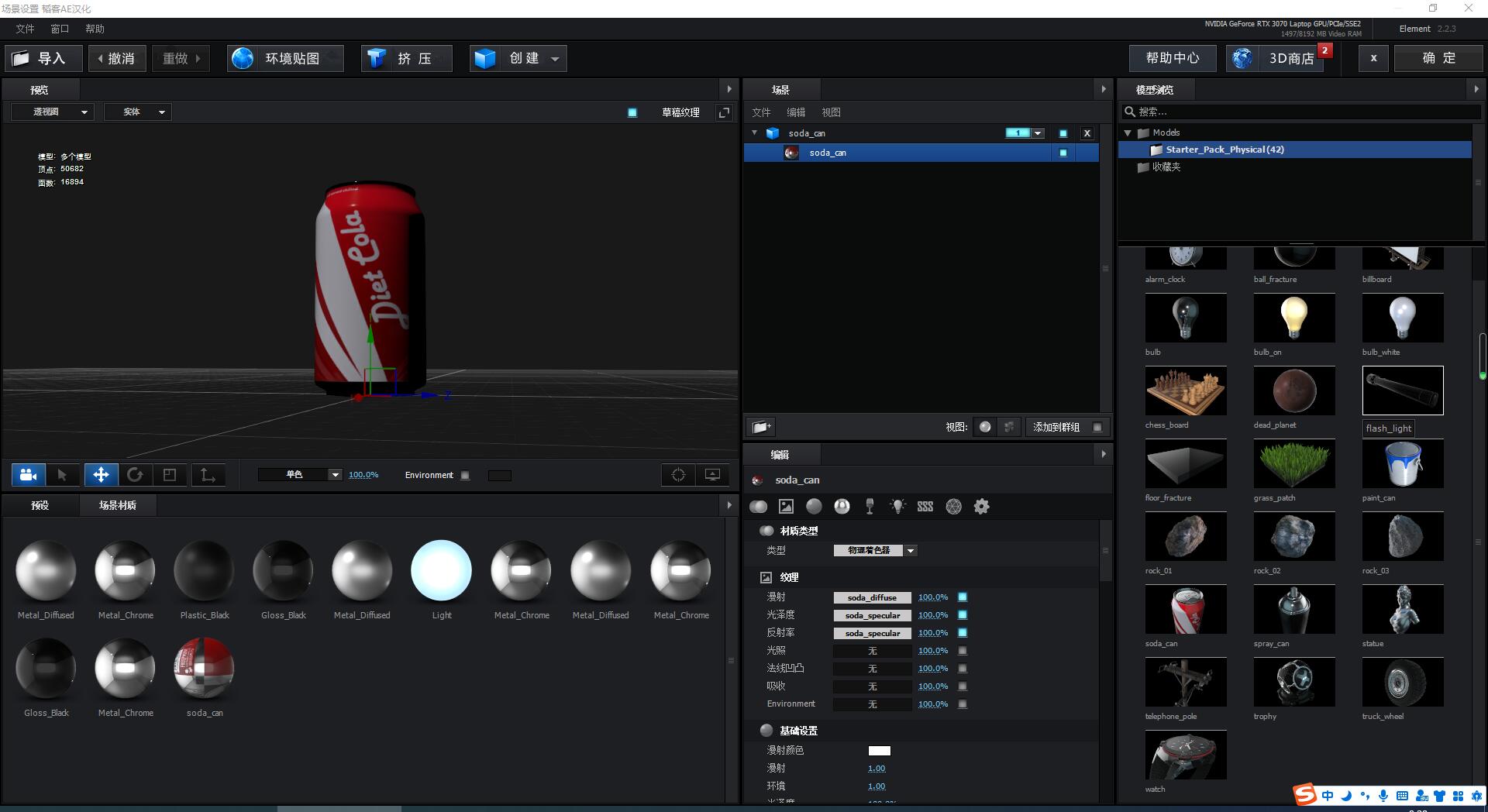
Task: Open the wine glass refraction icon
Action: (870, 507)
